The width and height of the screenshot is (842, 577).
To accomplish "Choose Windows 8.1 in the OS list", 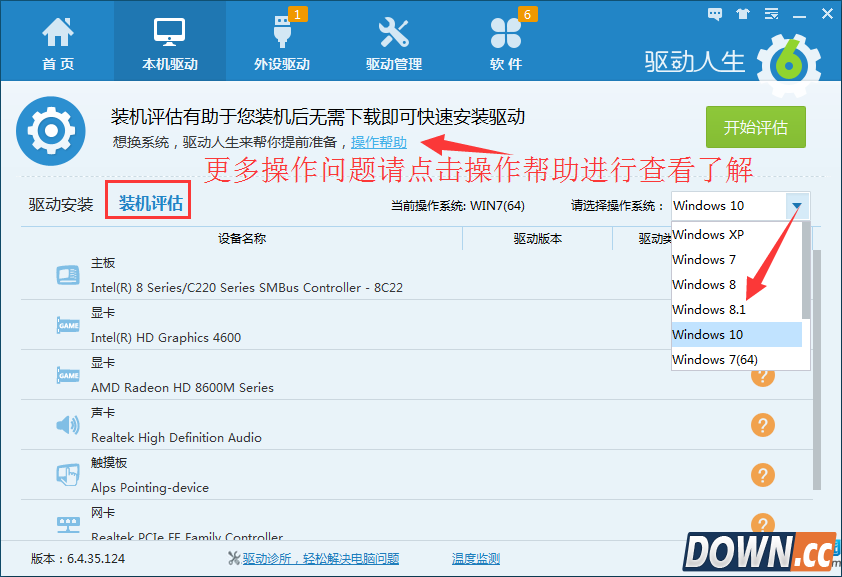I will click(708, 310).
